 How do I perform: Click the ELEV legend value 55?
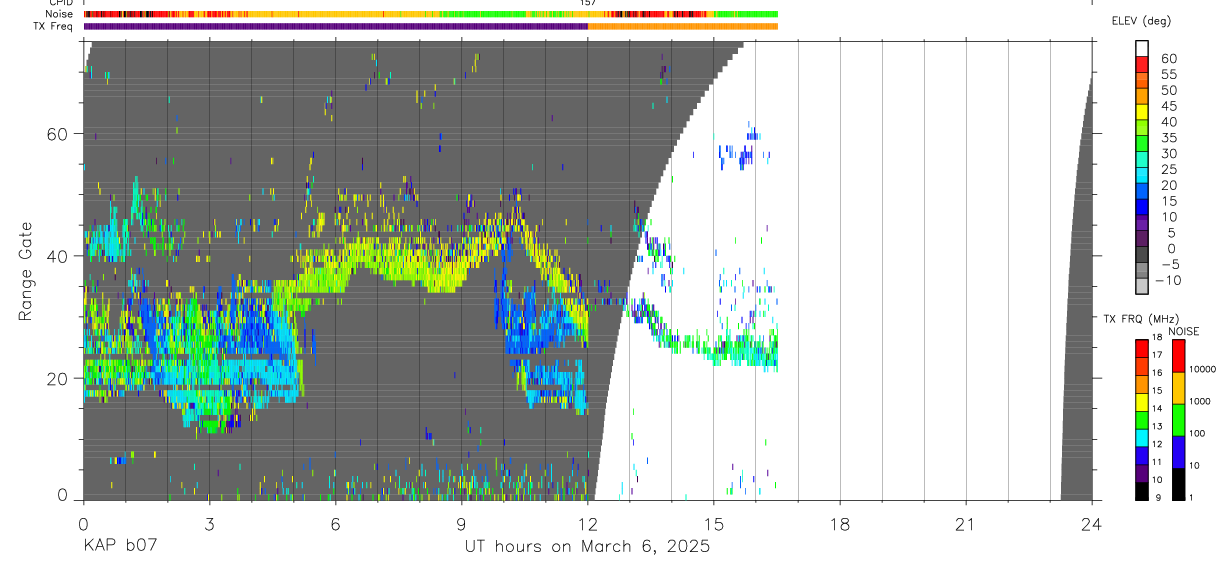(1167, 74)
